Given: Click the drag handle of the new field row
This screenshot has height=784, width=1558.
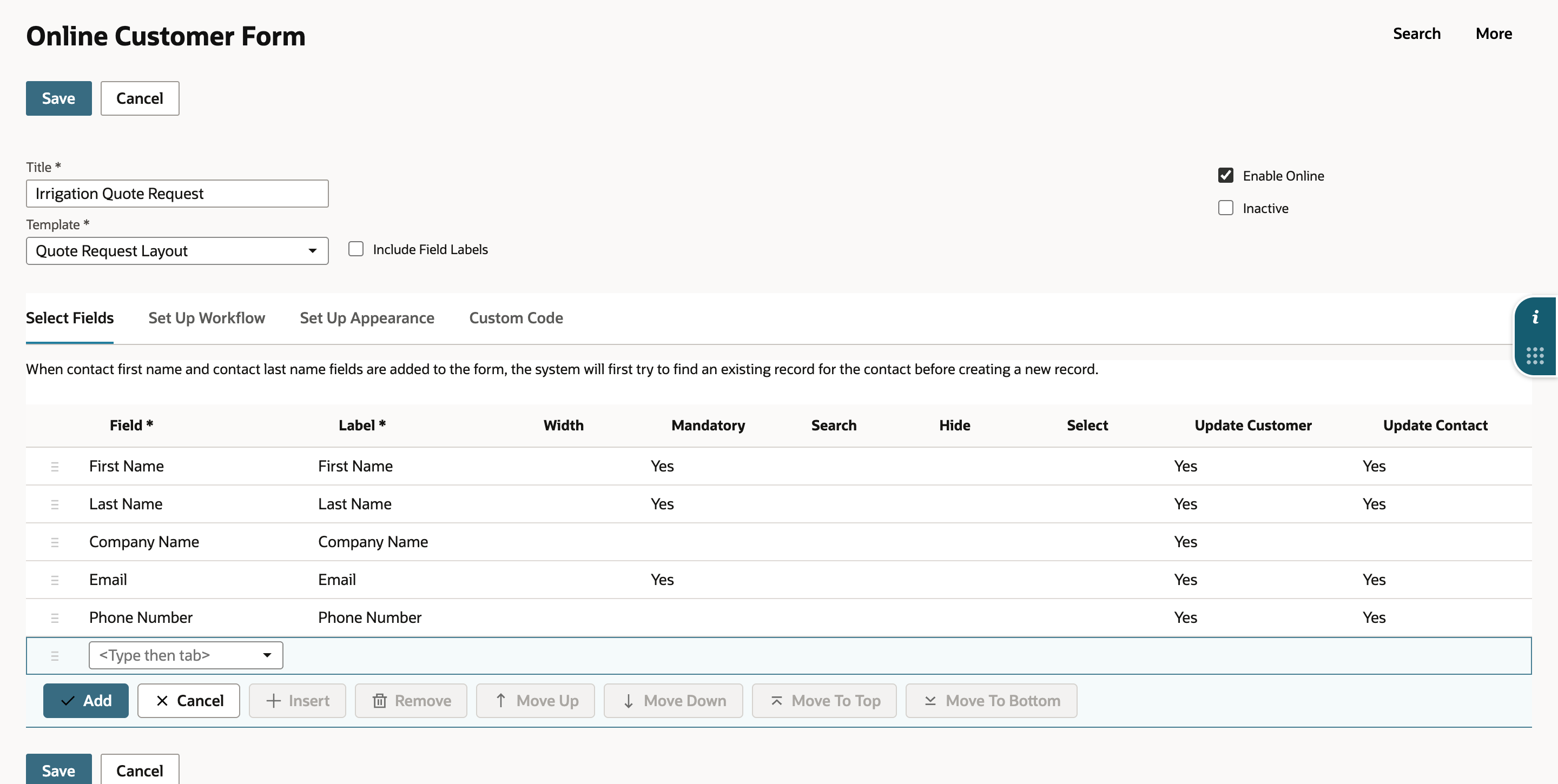Looking at the screenshot, I should click(55, 656).
